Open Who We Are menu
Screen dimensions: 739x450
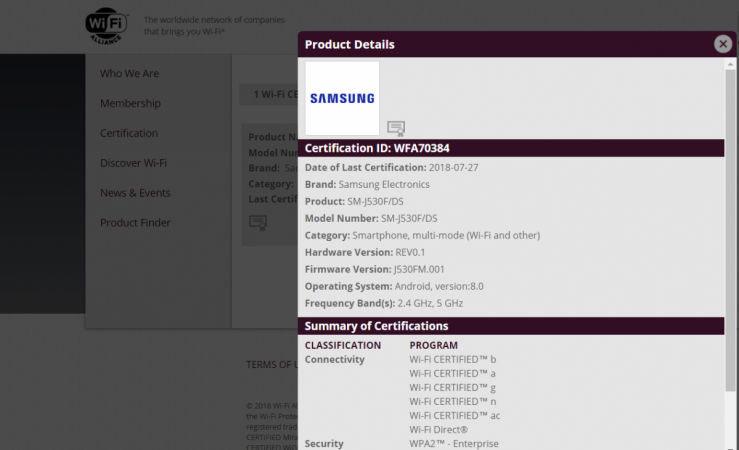129,74
